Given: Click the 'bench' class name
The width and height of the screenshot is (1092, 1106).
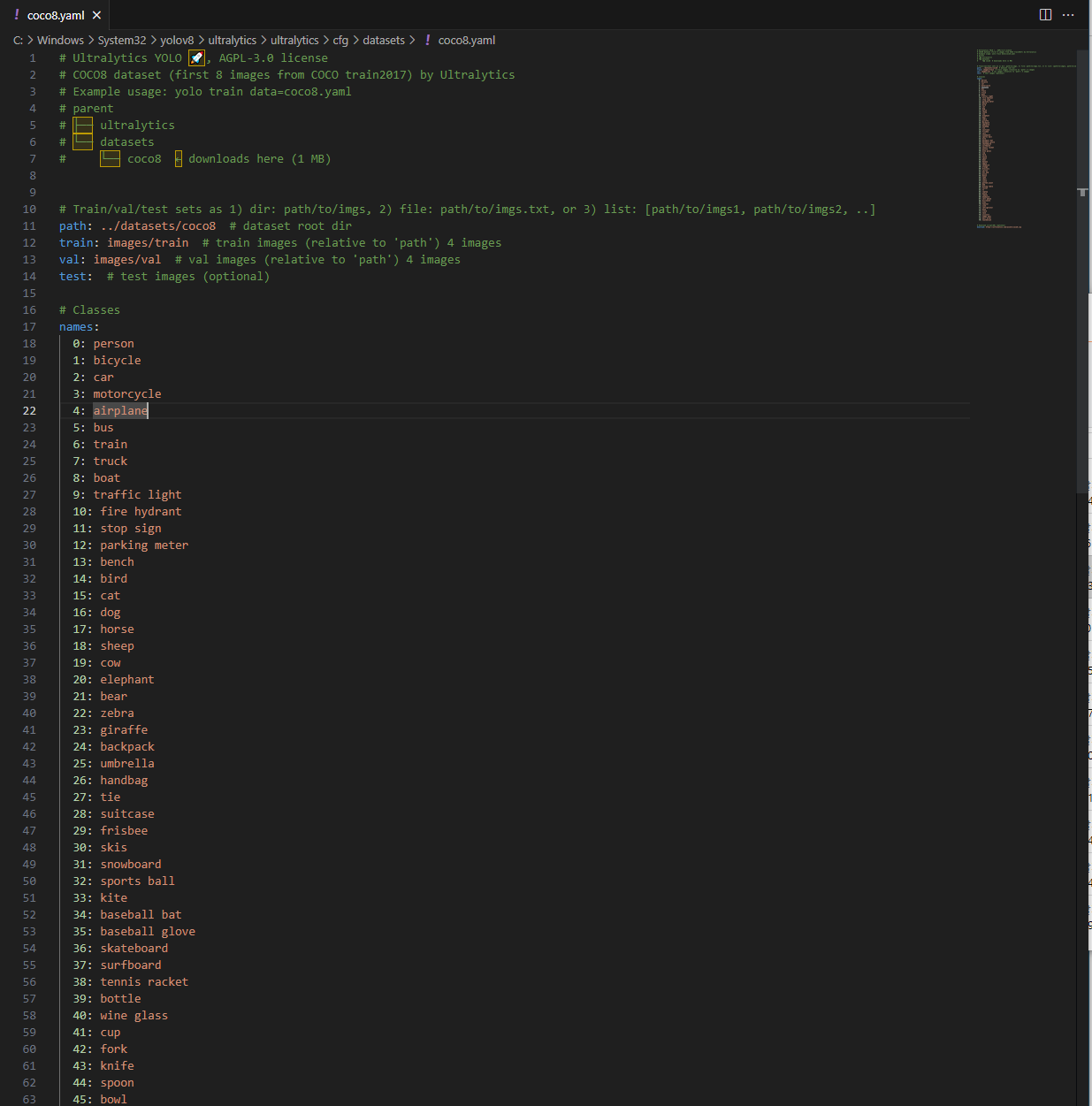Looking at the screenshot, I should tap(118, 562).
